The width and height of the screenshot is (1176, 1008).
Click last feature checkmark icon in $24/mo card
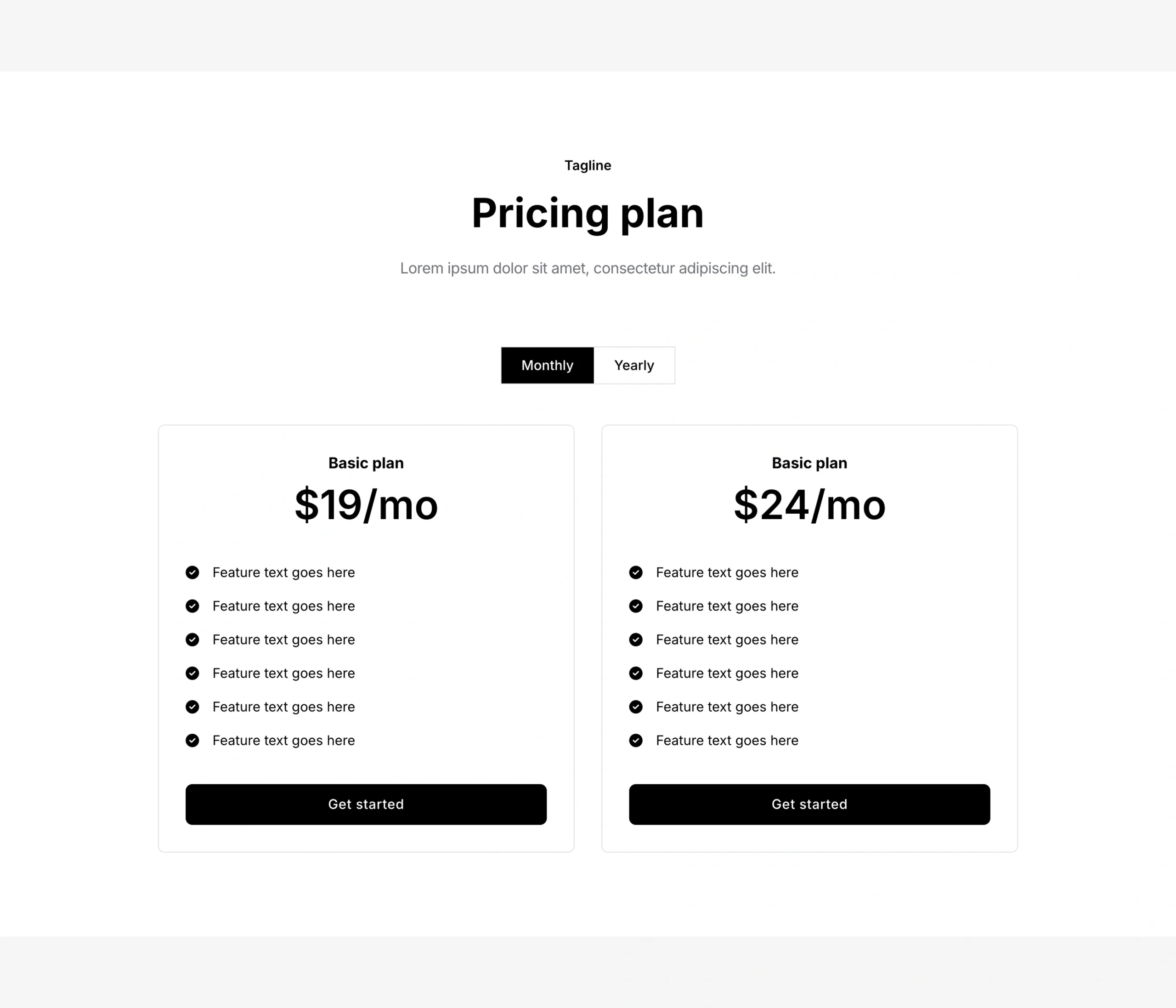[636, 740]
